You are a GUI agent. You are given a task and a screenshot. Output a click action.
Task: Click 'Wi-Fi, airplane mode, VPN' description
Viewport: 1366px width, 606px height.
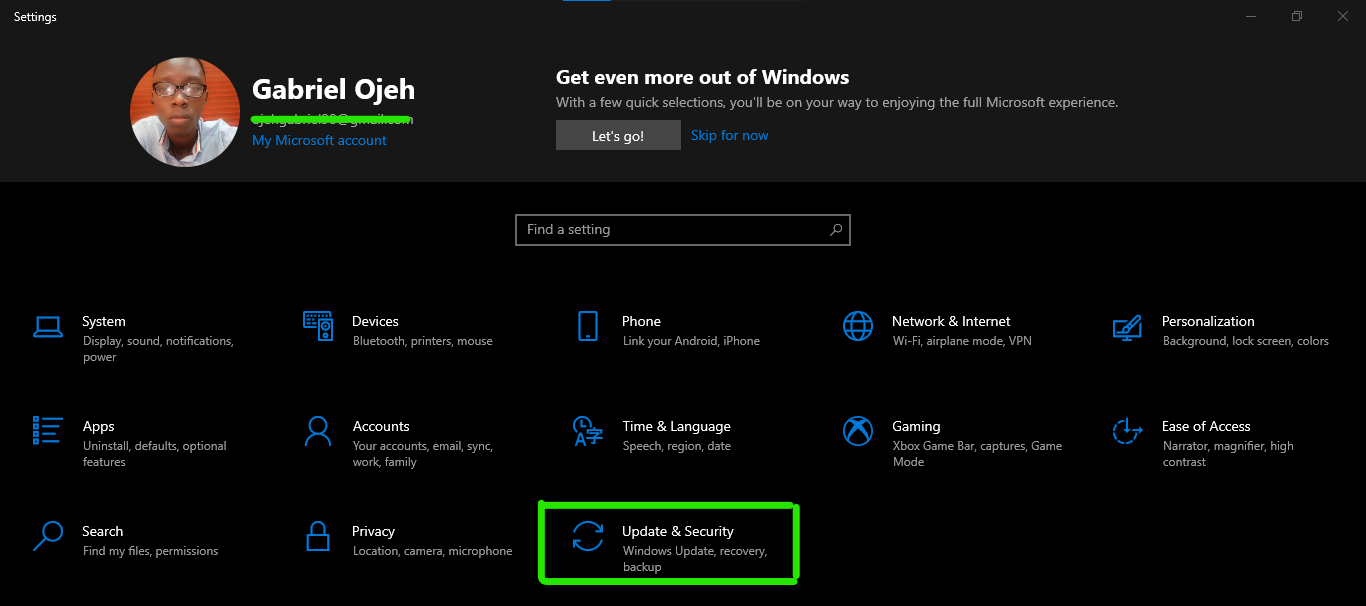962,341
